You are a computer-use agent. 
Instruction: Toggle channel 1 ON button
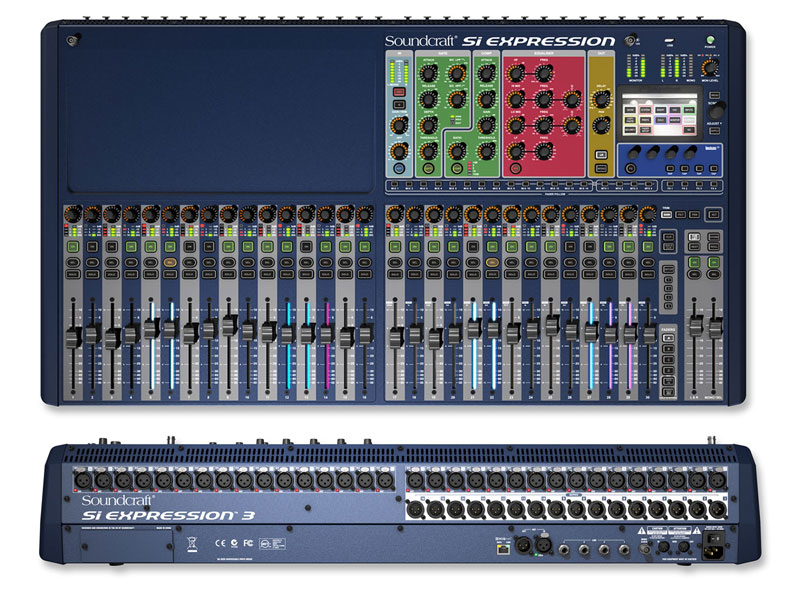(x=73, y=247)
